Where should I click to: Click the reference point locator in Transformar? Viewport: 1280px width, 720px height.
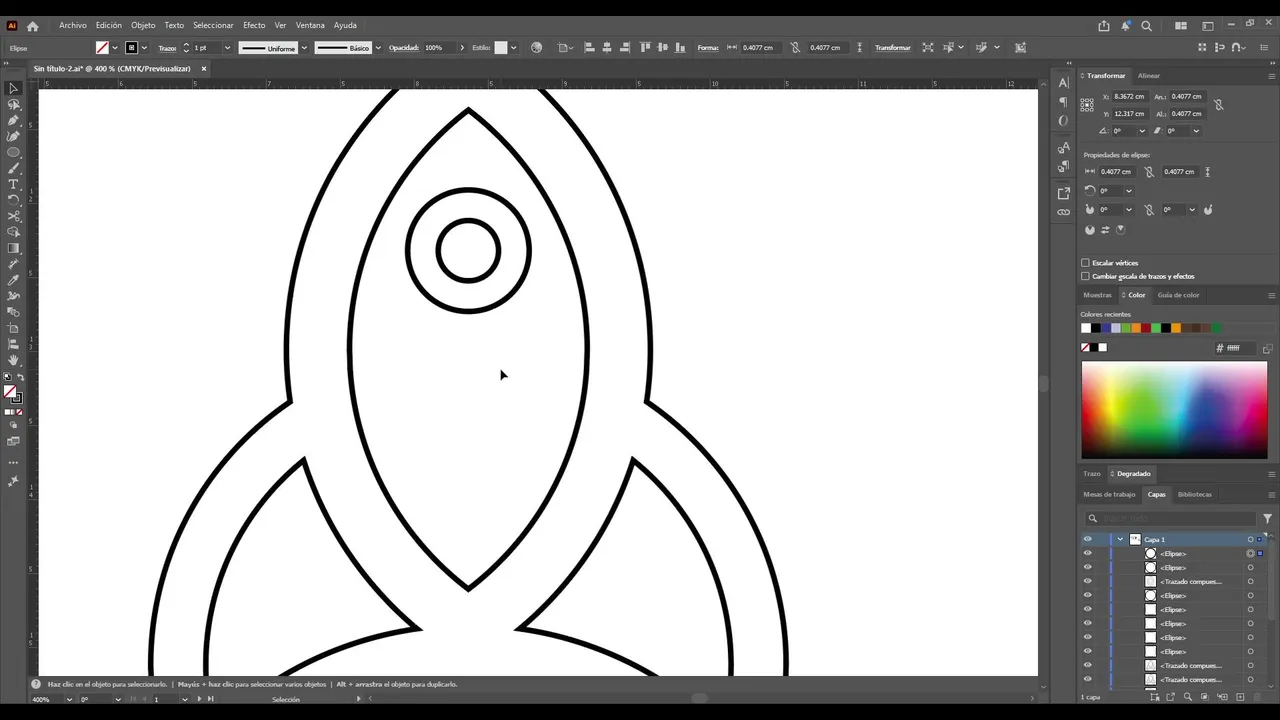(1087, 105)
